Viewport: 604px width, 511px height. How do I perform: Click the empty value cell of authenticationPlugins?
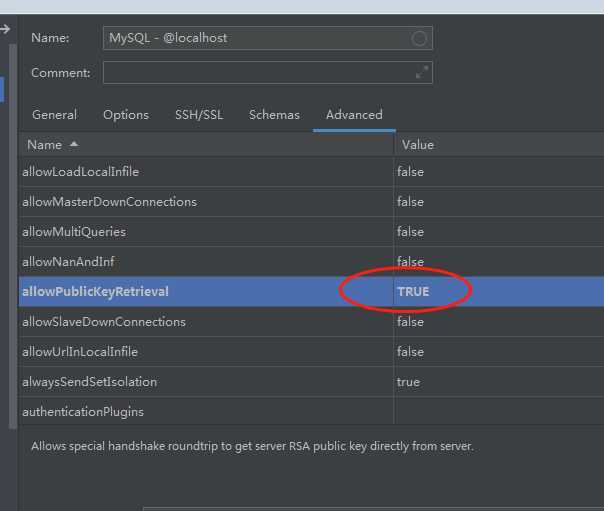(x=499, y=411)
